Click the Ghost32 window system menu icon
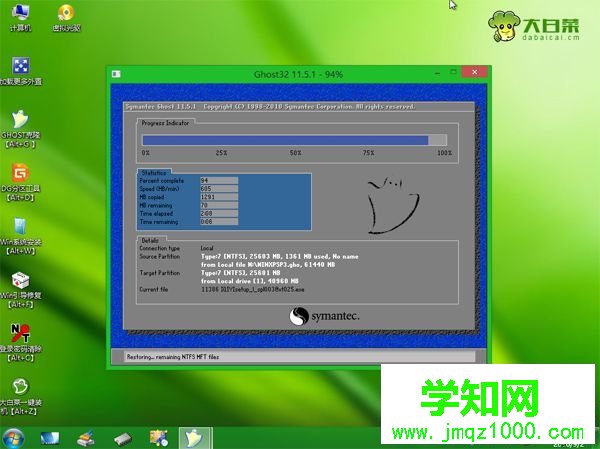This screenshot has height=449, width=600. click(116, 74)
